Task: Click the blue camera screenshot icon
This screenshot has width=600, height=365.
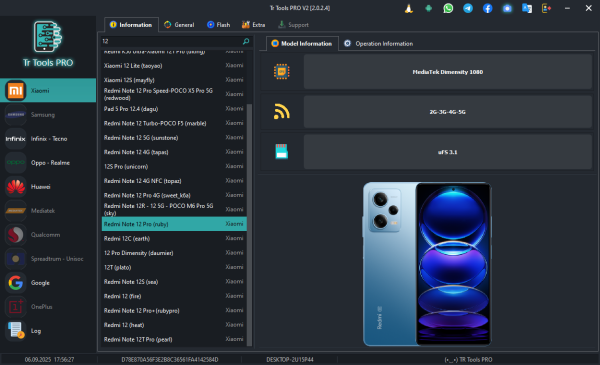Action: coord(507,8)
